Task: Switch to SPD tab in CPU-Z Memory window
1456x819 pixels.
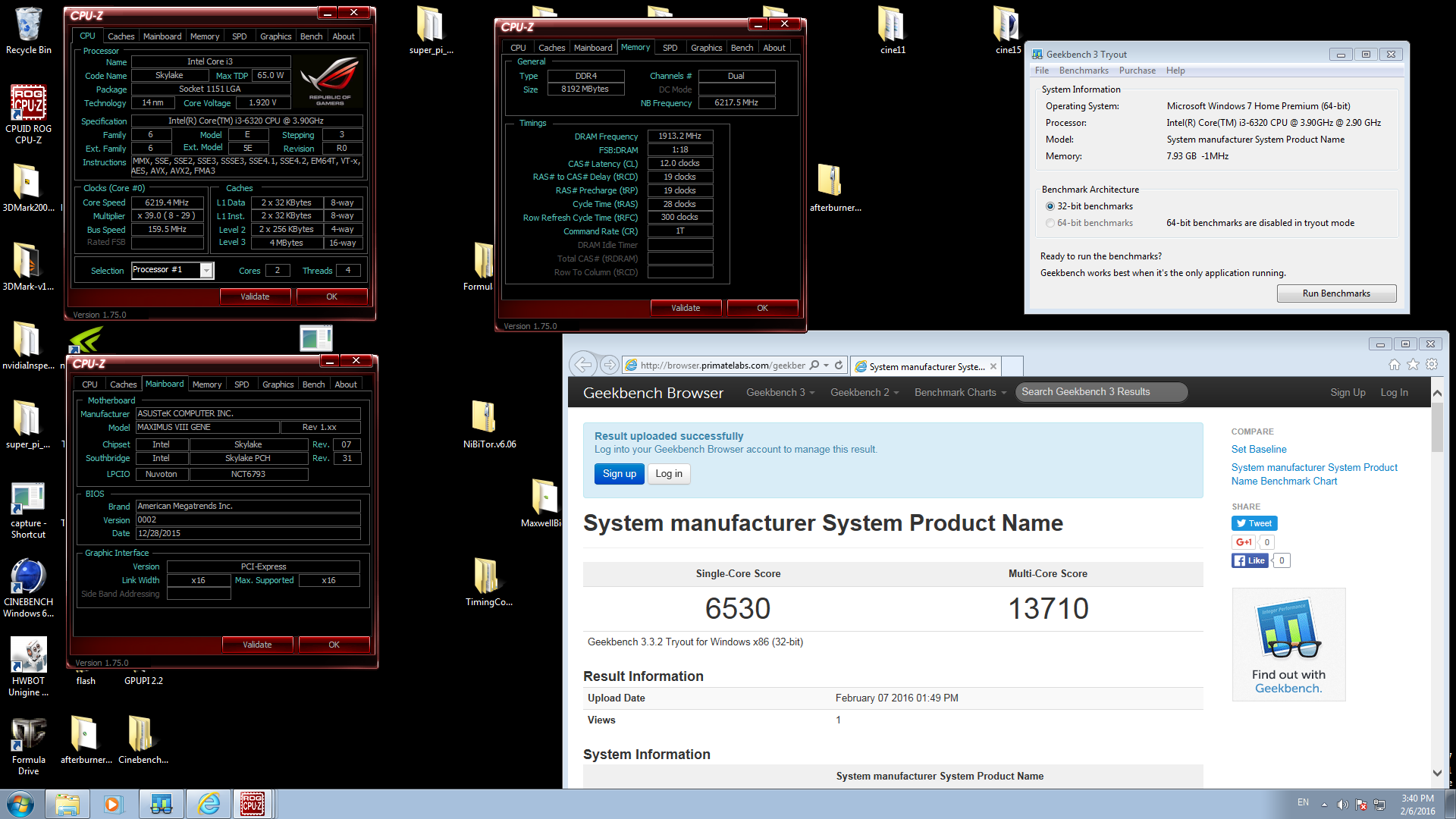Action: [x=670, y=48]
